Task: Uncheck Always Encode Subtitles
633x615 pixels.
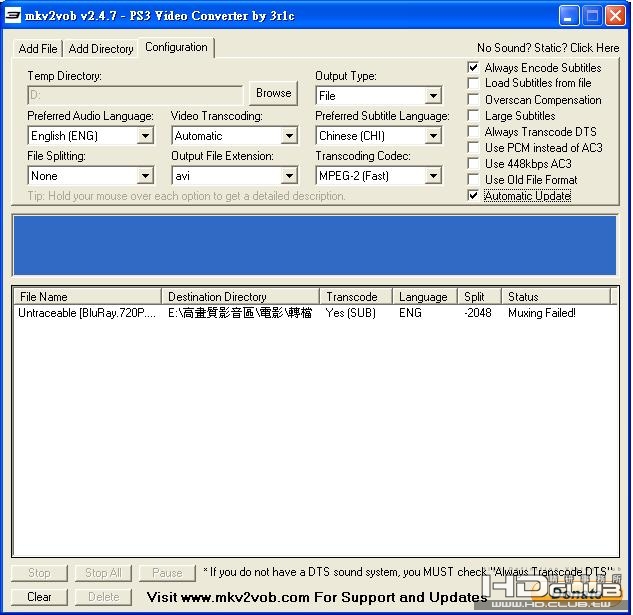Action: (473, 67)
